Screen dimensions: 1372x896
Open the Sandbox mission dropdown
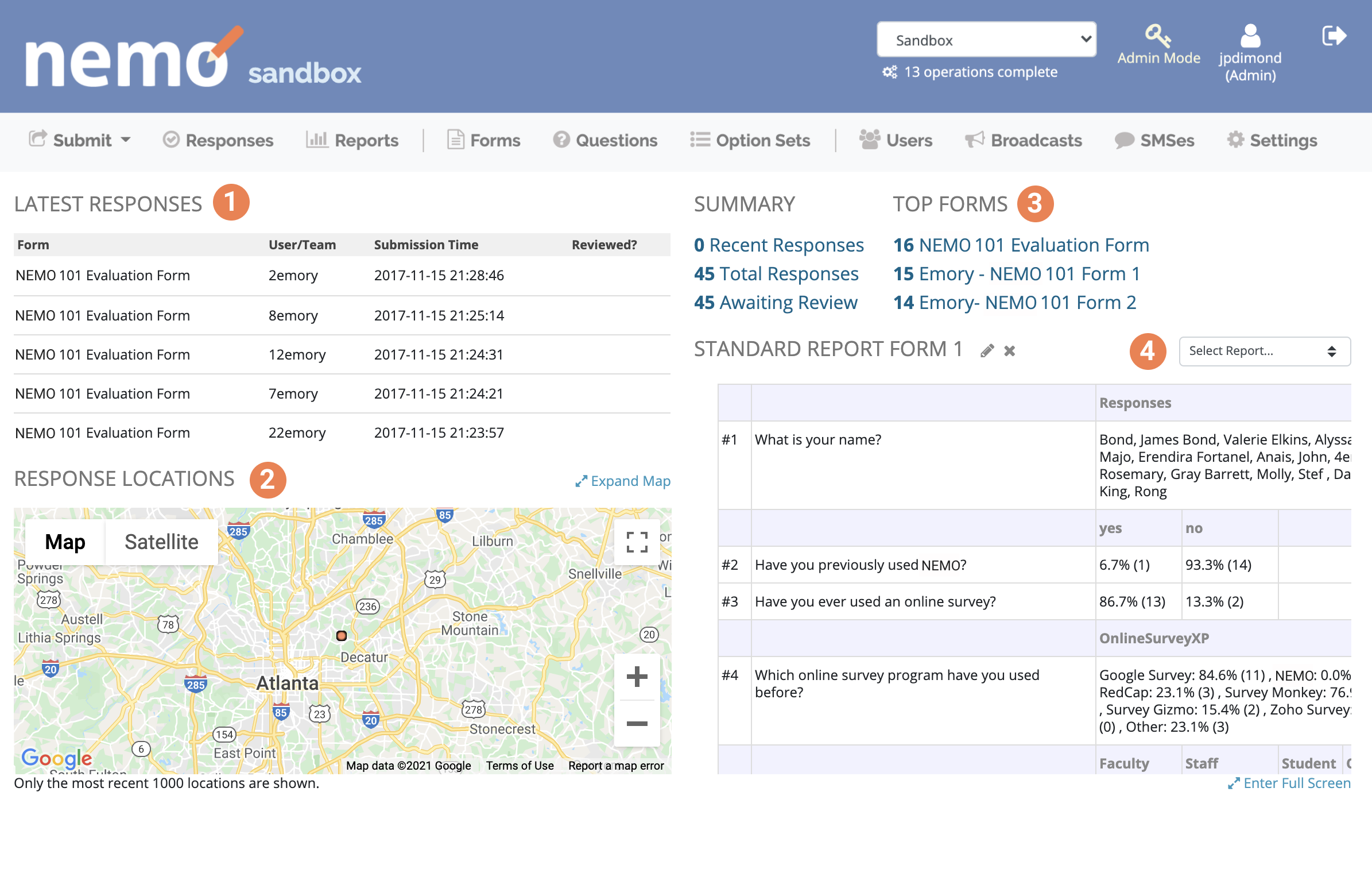986,40
